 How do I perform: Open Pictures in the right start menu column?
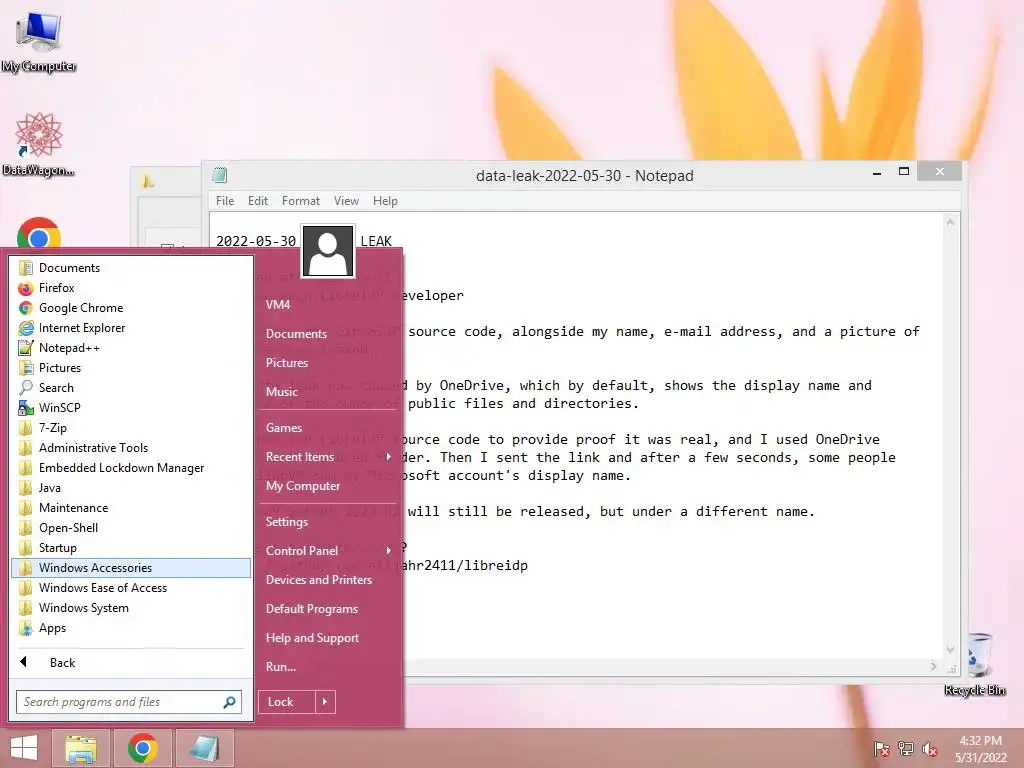pos(328,362)
